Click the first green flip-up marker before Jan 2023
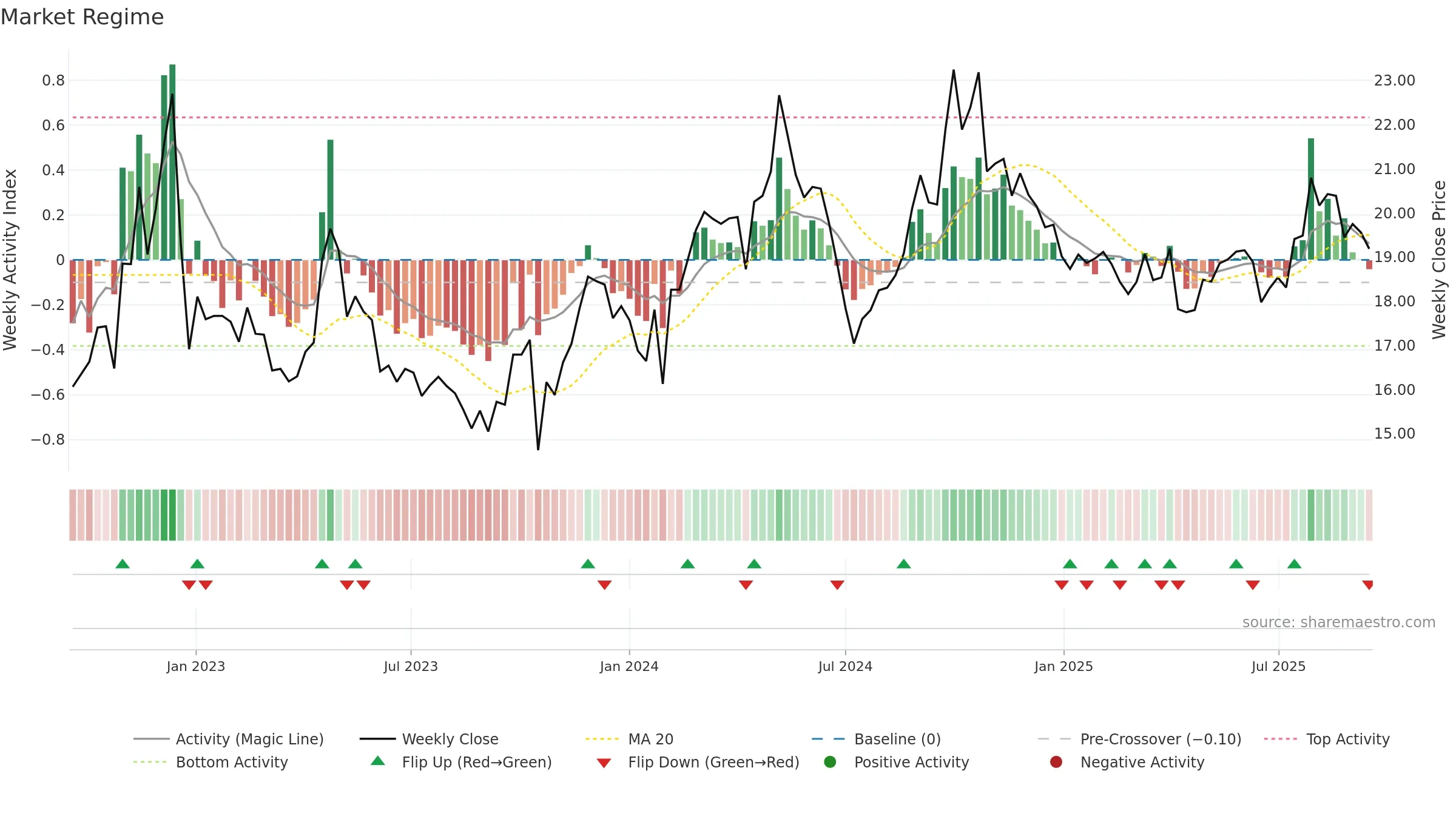The width and height of the screenshot is (1456, 819). pos(123,564)
